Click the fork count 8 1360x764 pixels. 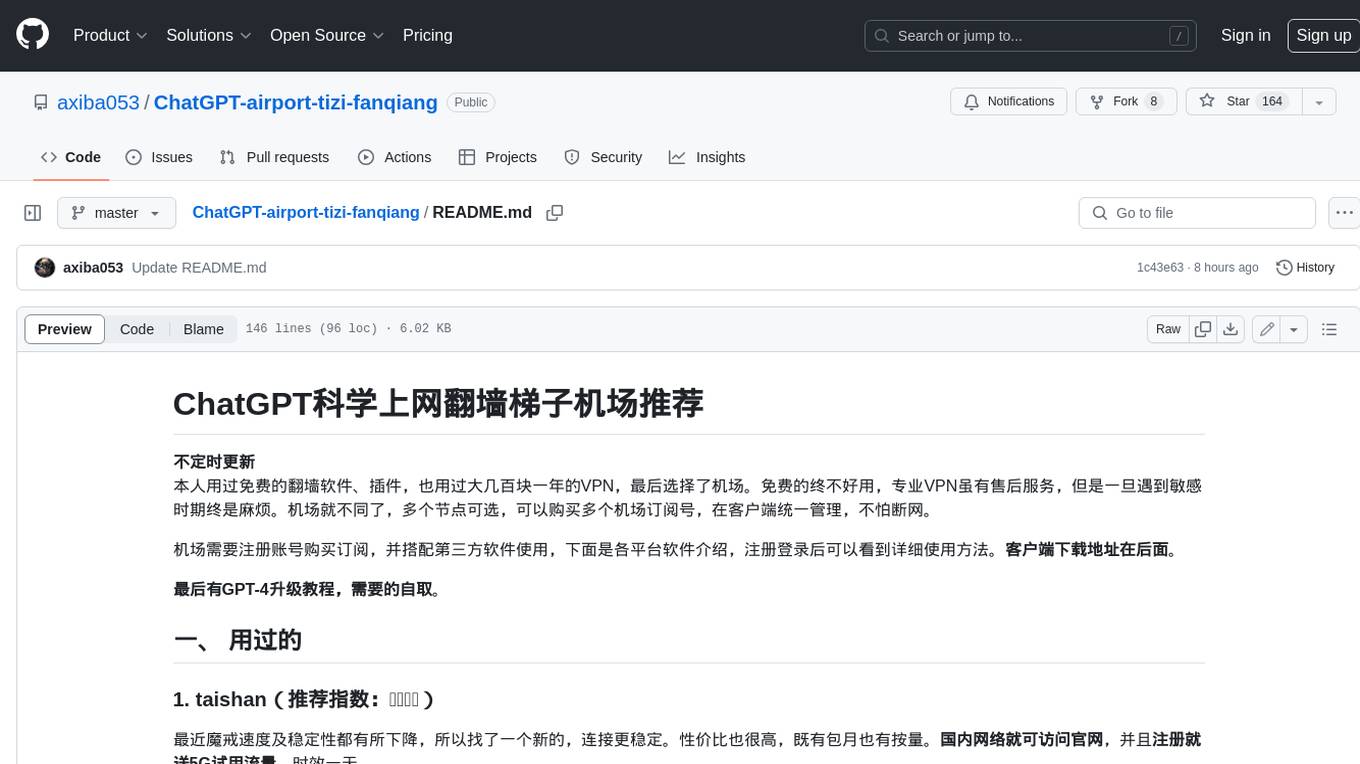[x=1154, y=102]
